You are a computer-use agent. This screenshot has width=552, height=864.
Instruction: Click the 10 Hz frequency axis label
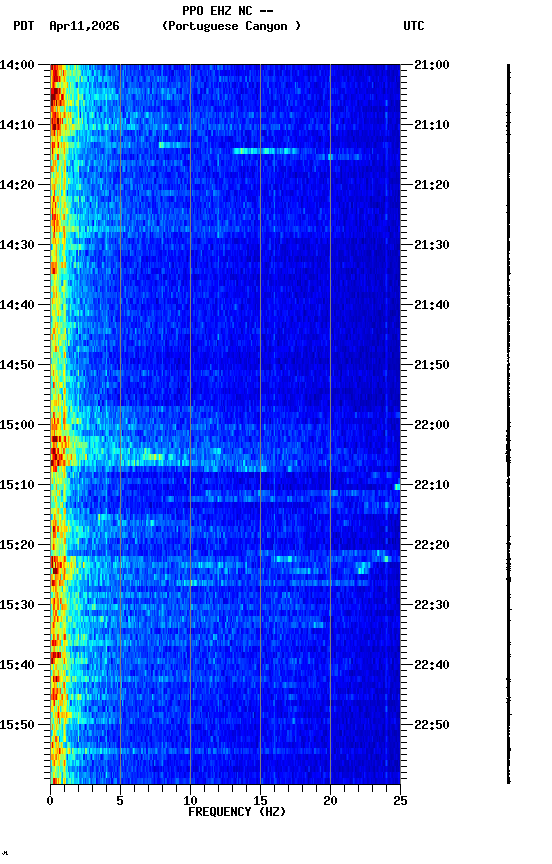pos(190,801)
